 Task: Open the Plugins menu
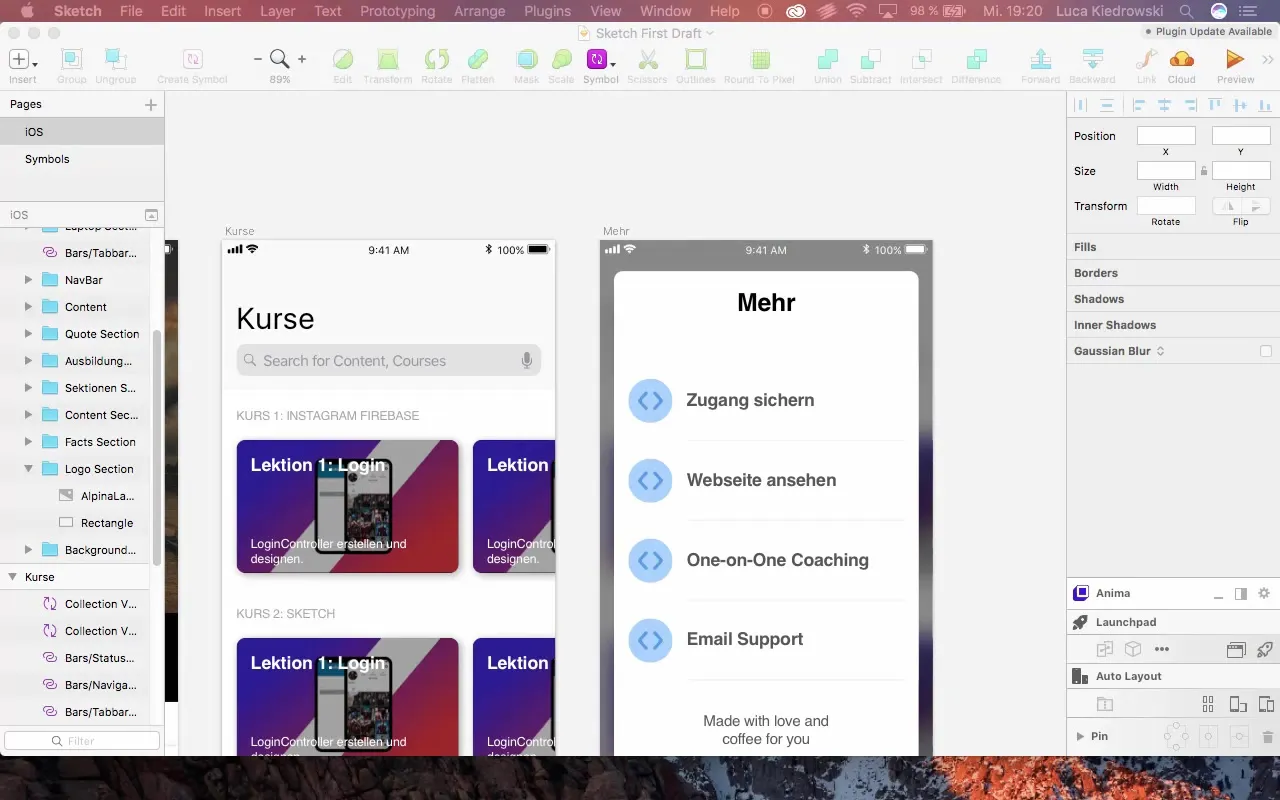click(547, 11)
